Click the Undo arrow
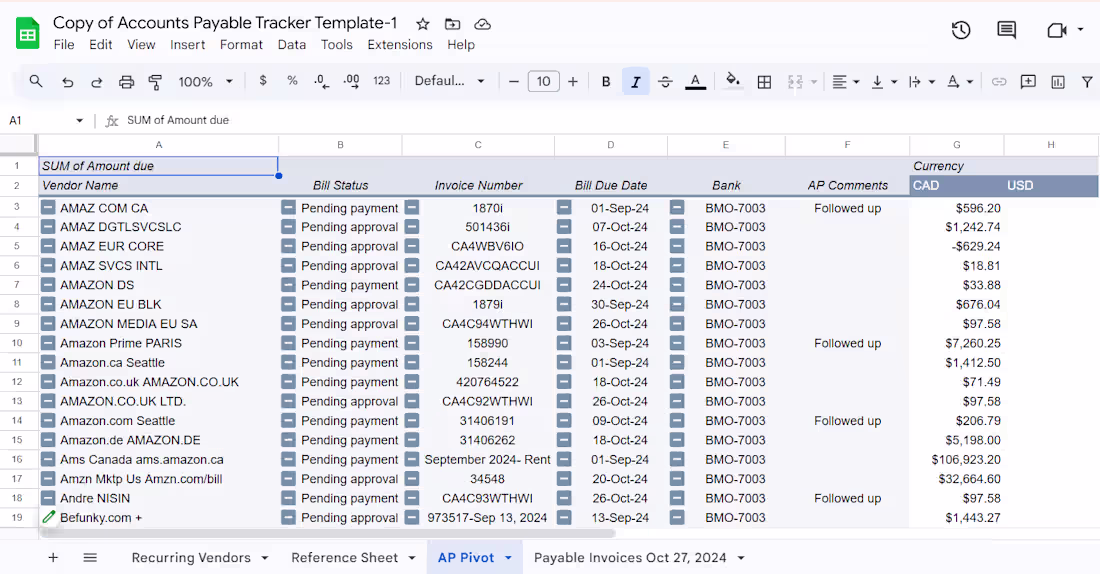 (x=67, y=82)
